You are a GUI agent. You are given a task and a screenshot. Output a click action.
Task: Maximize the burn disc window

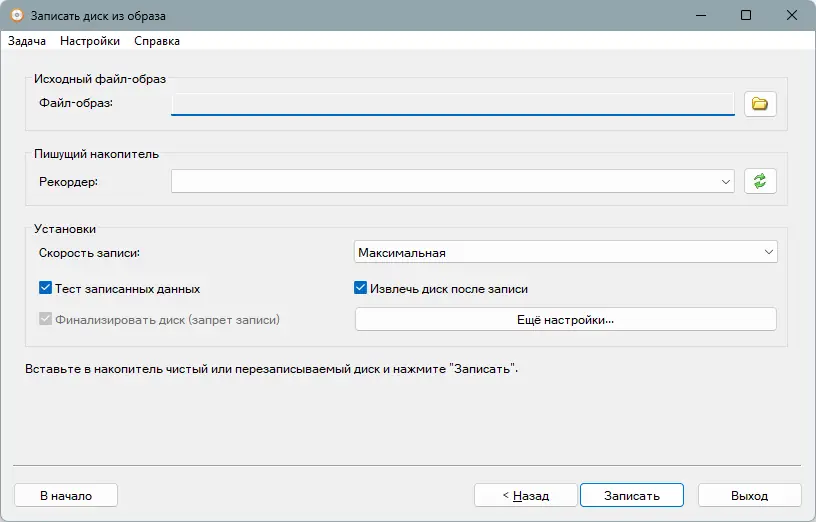click(746, 16)
